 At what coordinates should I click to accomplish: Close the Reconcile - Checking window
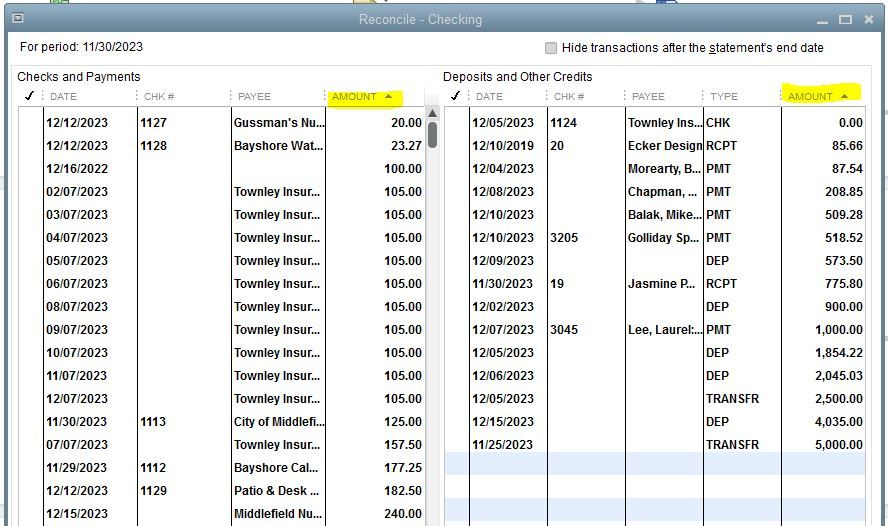[x=869, y=20]
